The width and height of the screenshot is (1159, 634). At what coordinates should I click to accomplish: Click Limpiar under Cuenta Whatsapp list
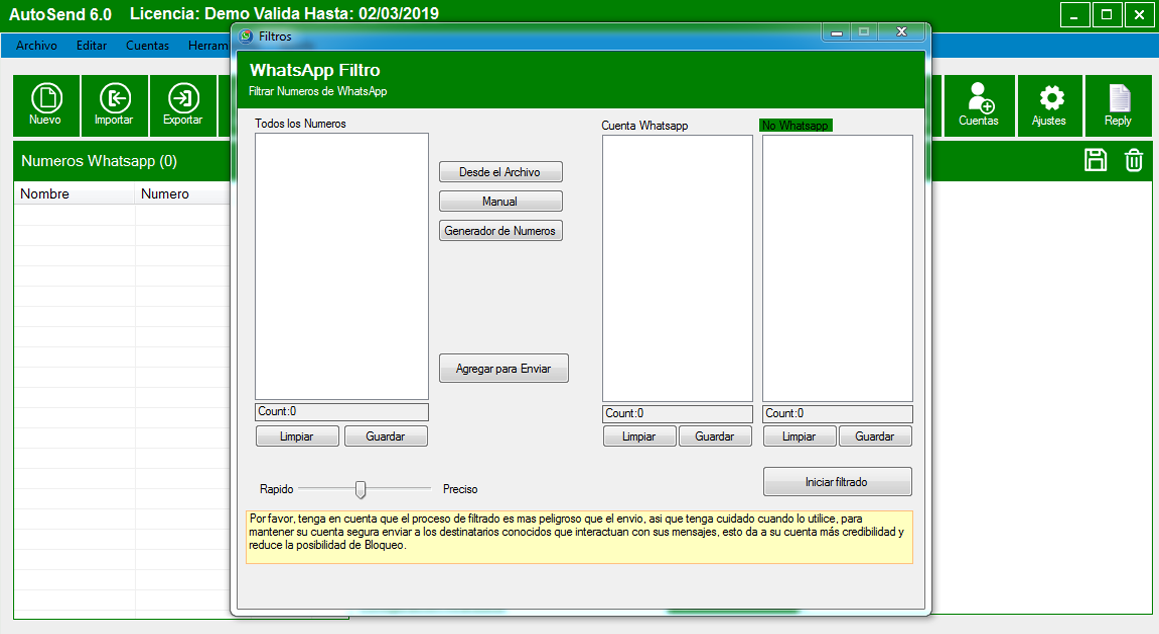tap(639, 437)
